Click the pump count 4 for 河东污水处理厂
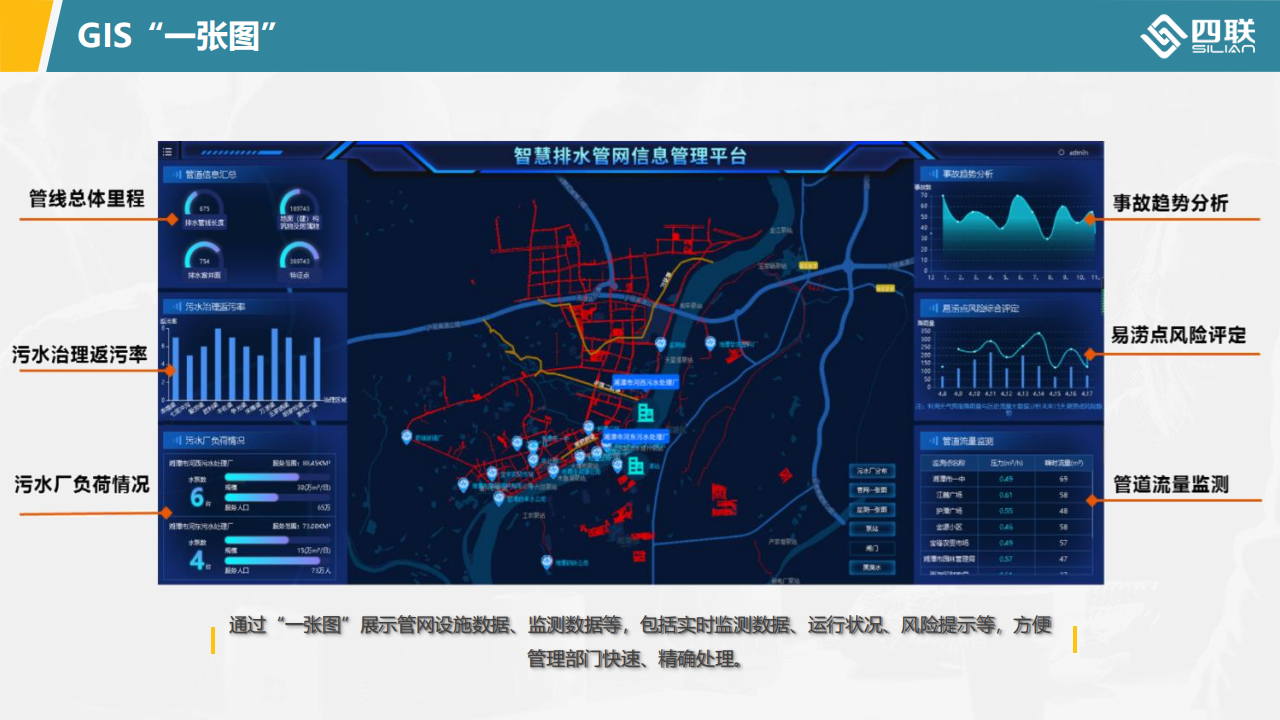The width and height of the screenshot is (1280, 720). [196, 560]
